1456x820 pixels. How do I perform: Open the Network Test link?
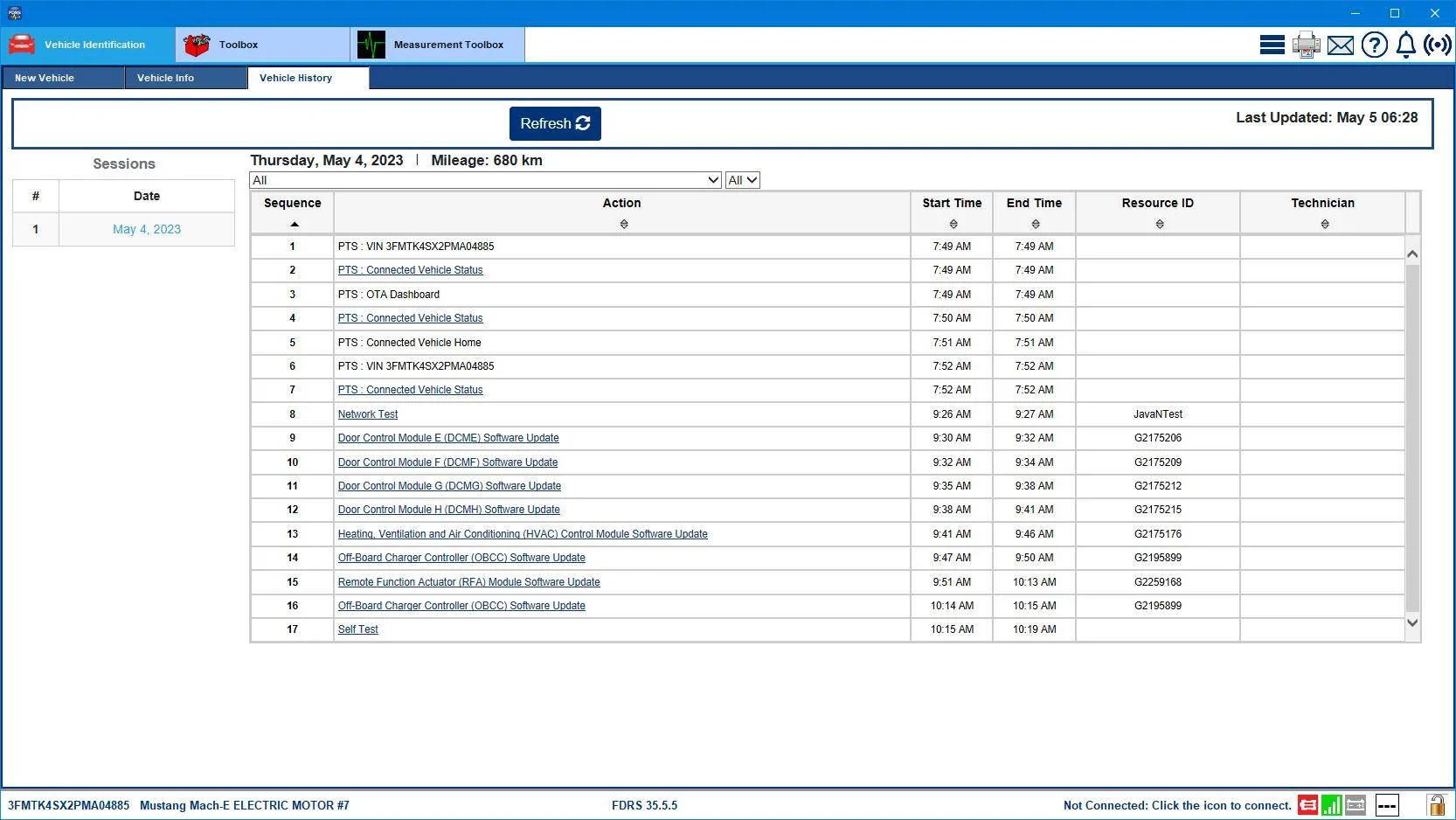coord(368,414)
